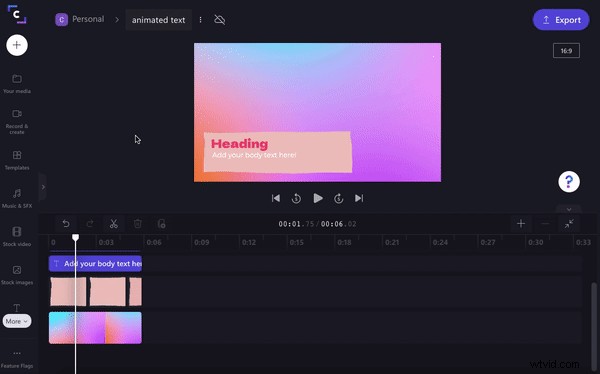
Task: Select the pink paper overlay clip
Action: click(x=96, y=292)
